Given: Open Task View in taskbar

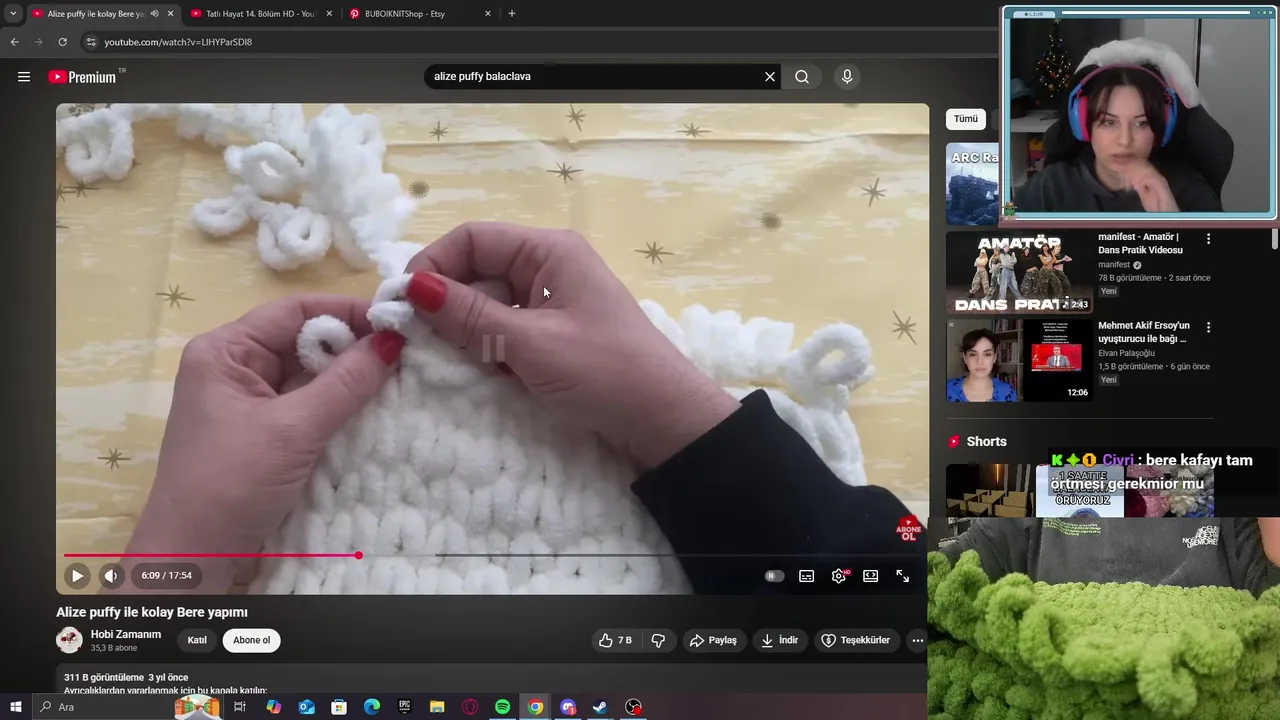Looking at the screenshot, I should [240, 707].
